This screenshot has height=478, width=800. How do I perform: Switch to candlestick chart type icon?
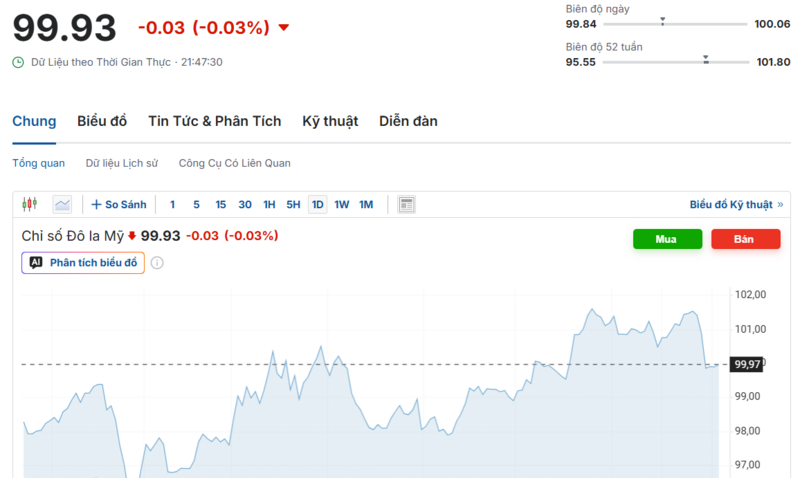pyautogui.click(x=30, y=205)
